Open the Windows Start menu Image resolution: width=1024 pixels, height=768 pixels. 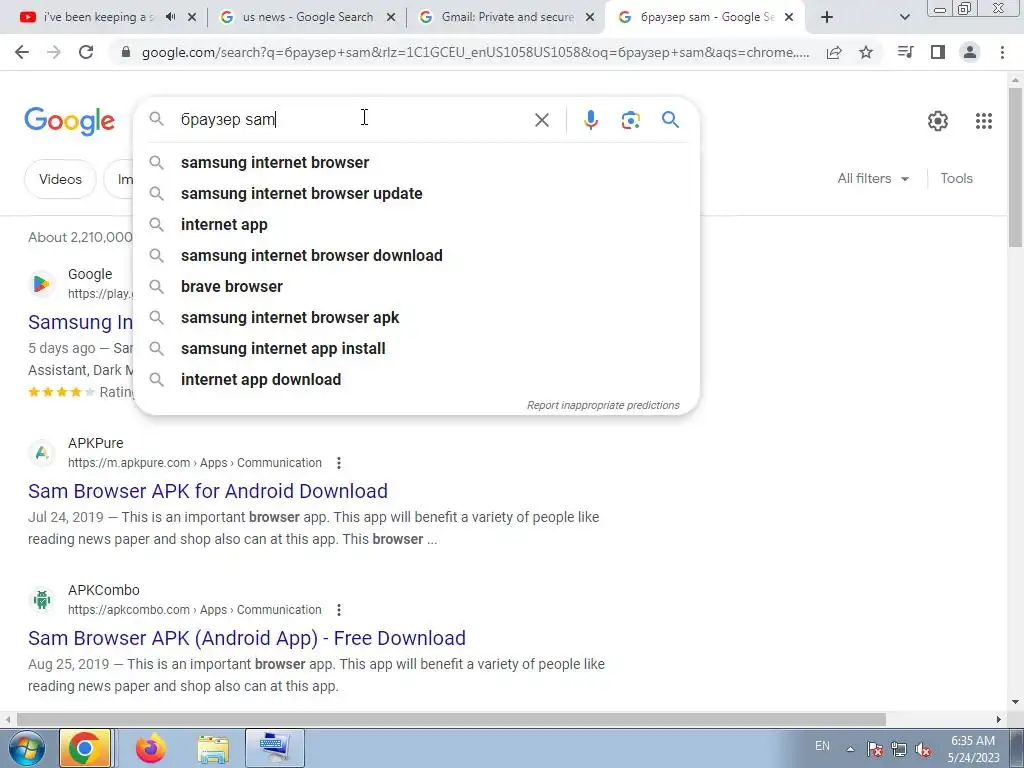[x=26, y=748]
